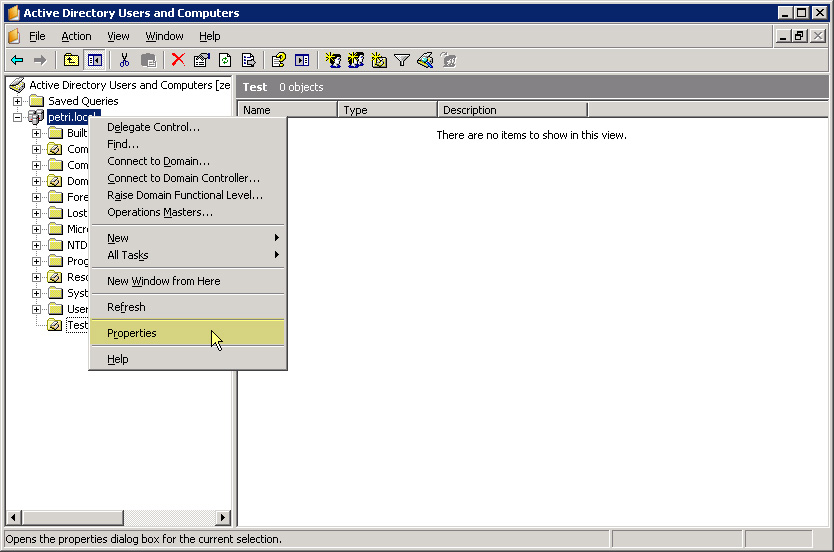
Task: Expand the Built folder node
Action: (x=36, y=133)
